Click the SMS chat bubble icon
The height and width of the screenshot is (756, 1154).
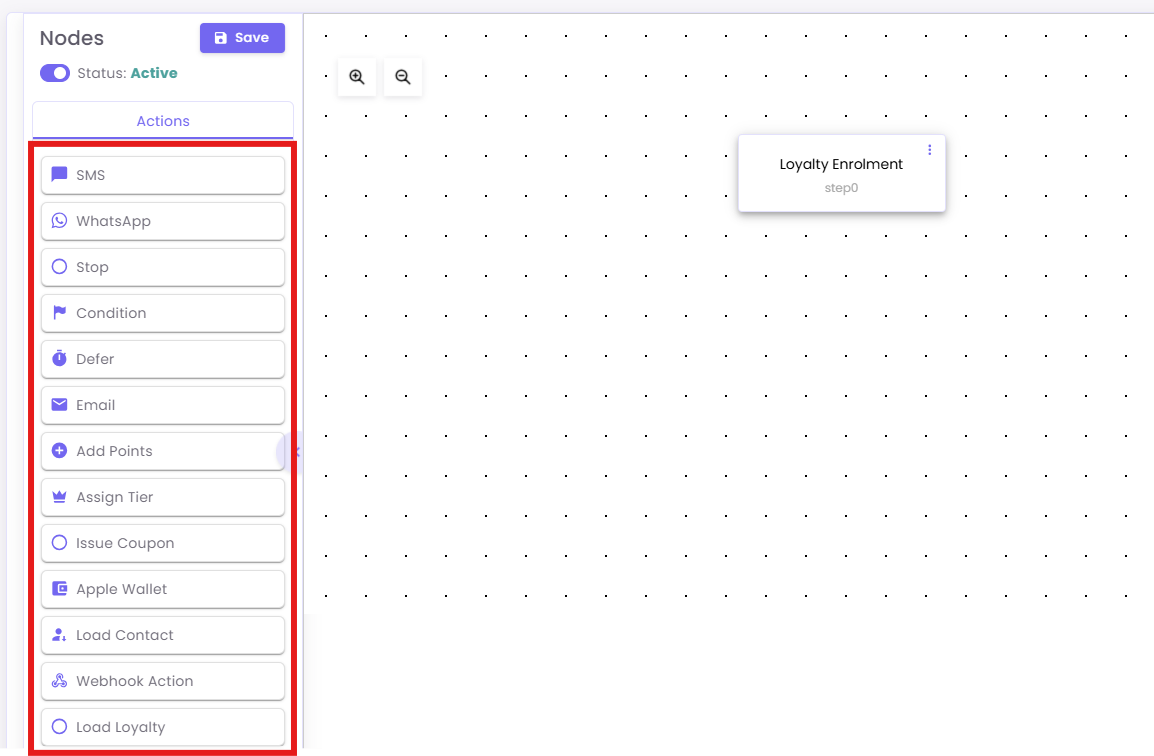pyautogui.click(x=59, y=175)
